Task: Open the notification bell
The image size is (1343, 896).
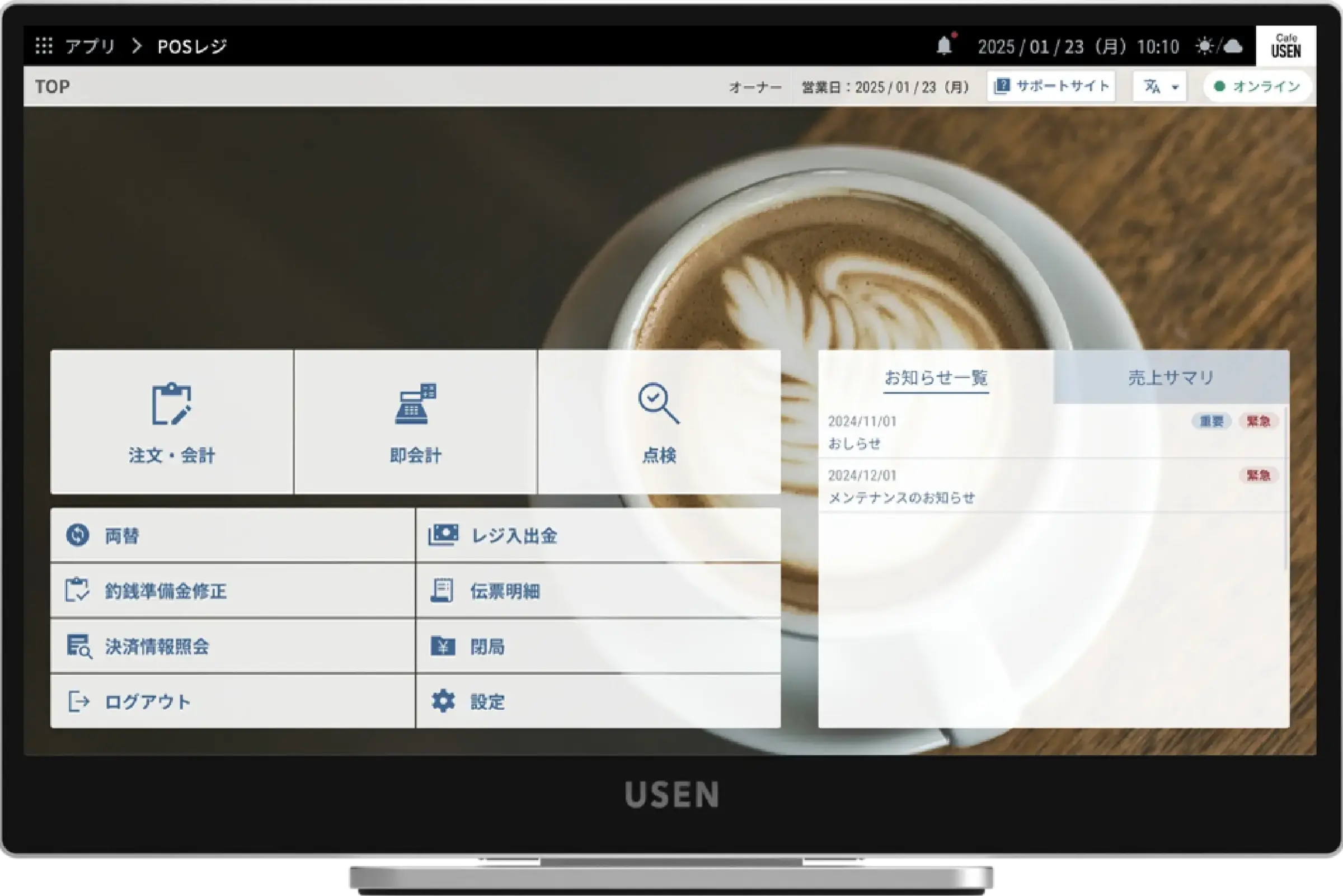Action: click(x=945, y=45)
